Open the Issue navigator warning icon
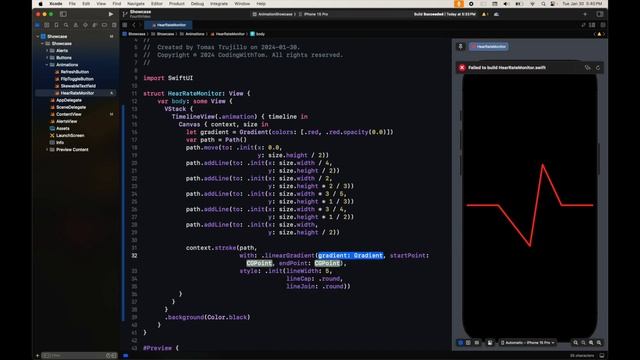Image resolution: width=640 pixels, height=360 pixels. pyautogui.click(x=76, y=25)
